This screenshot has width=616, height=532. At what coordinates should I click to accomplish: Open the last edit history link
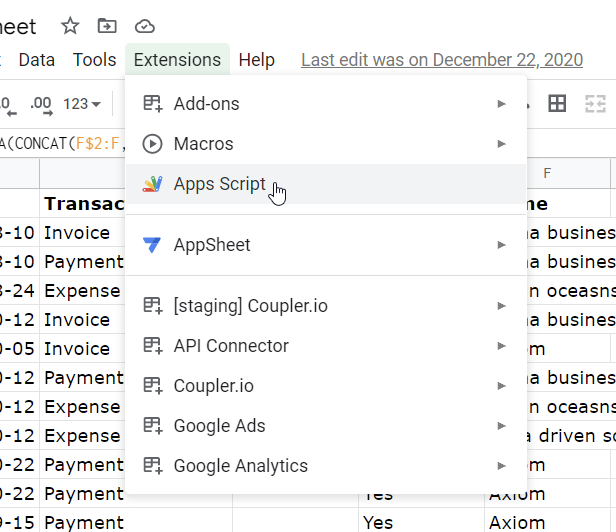tap(442, 60)
